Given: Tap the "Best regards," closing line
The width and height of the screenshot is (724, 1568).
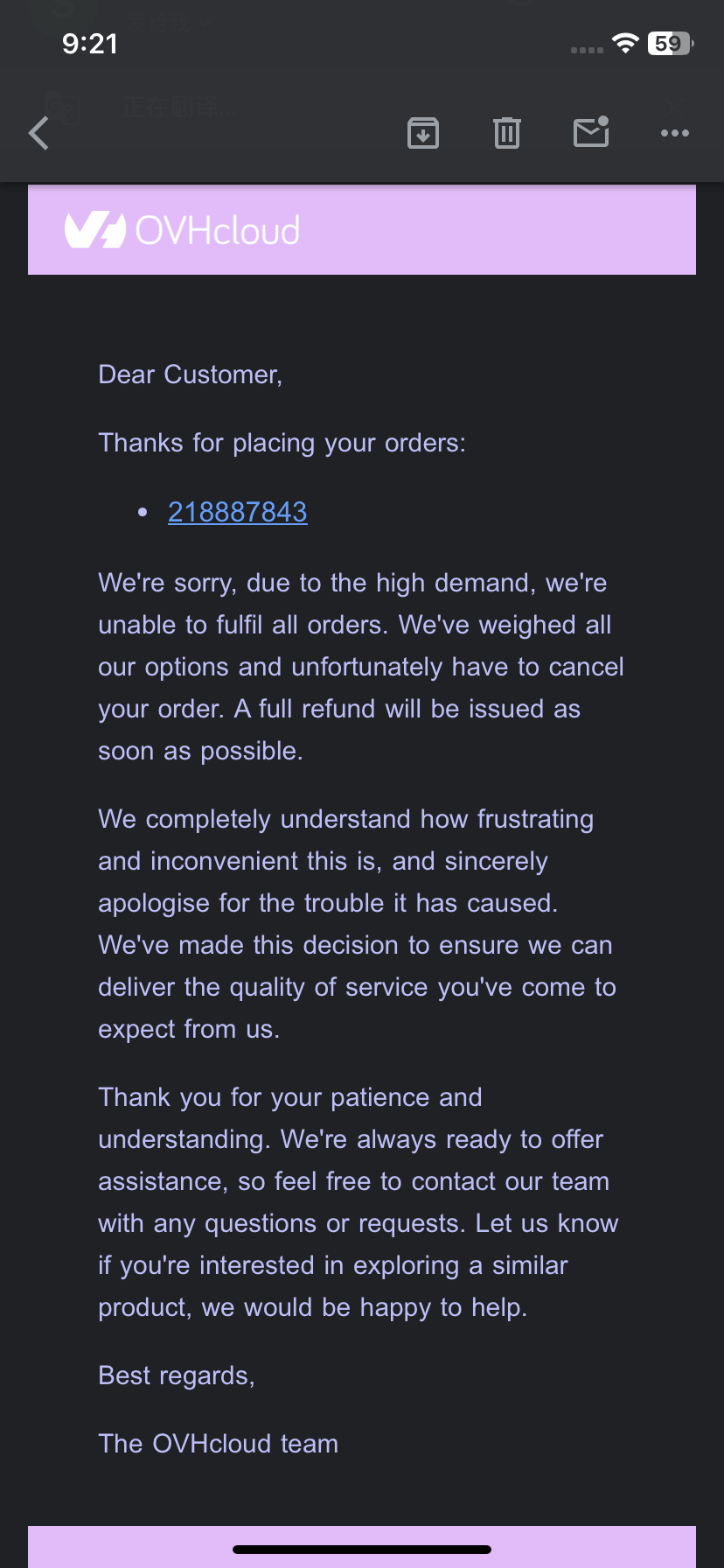Looking at the screenshot, I should tap(177, 1375).
